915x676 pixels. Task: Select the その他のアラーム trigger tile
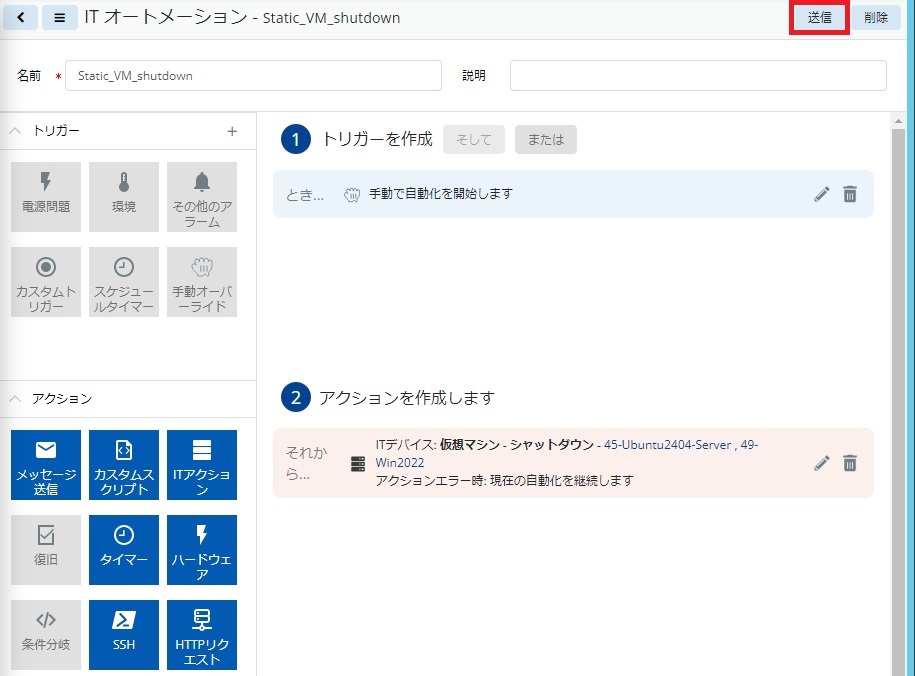[x=202, y=197]
